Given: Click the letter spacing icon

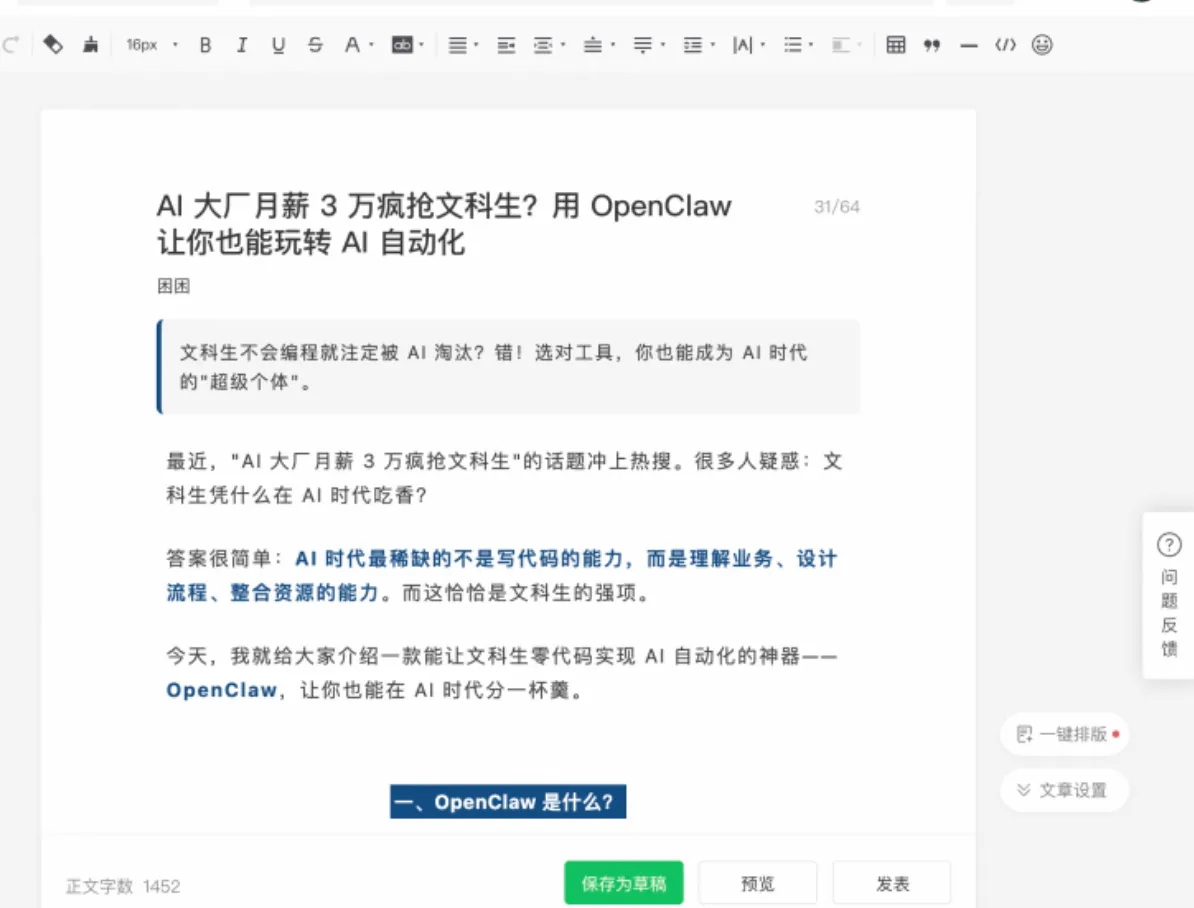Looking at the screenshot, I should (742, 45).
